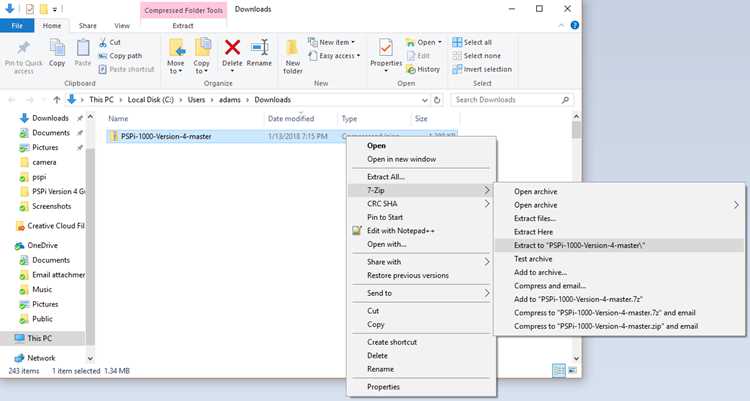Open the address bar history dropdown
The image size is (750, 401).
click(x=424, y=100)
